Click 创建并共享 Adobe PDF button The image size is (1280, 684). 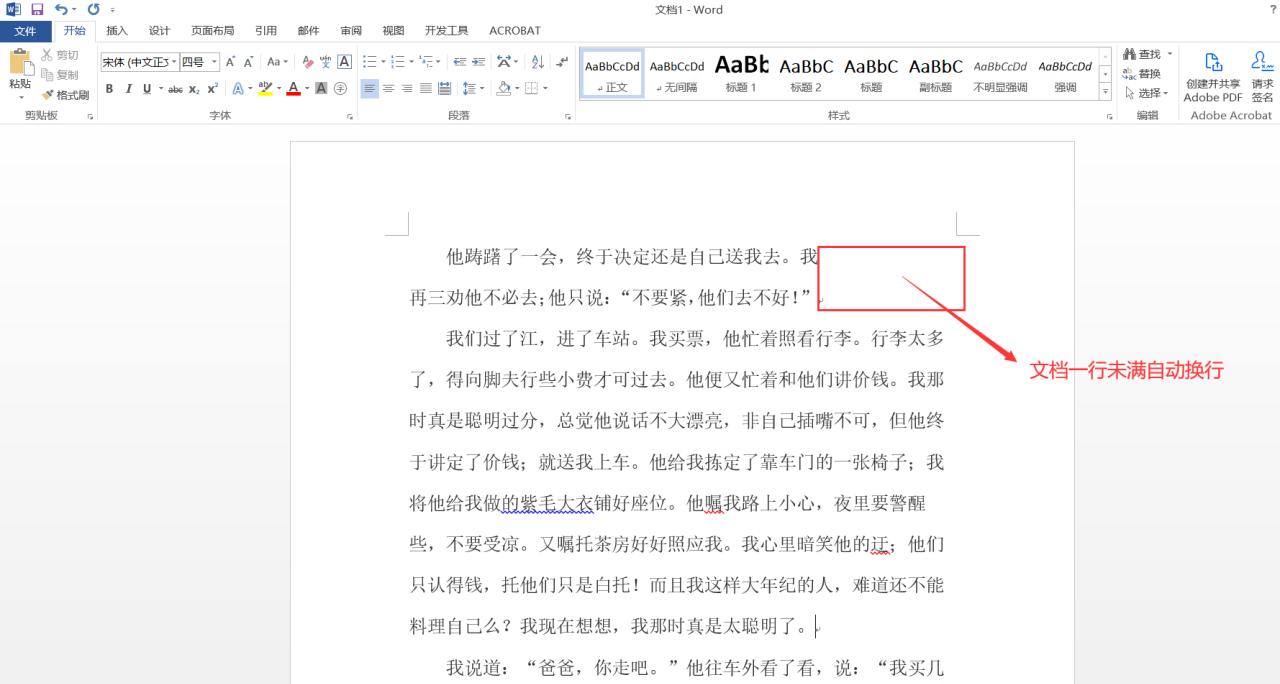(1213, 77)
